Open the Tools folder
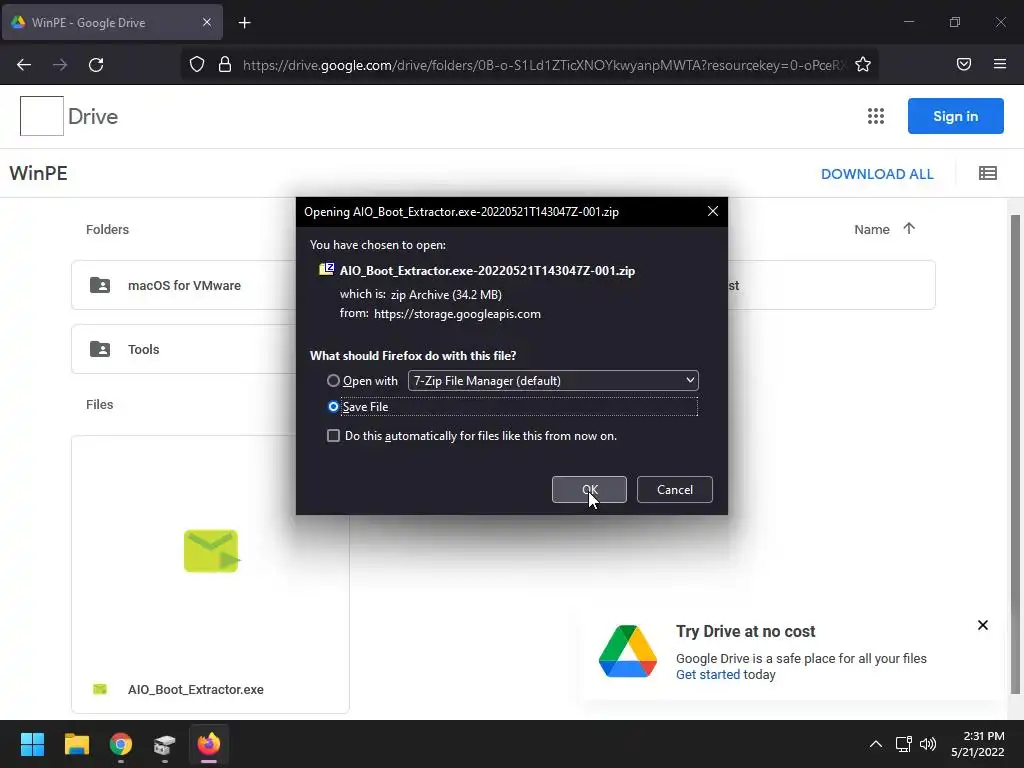Viewport: 1024px width, 768px height. 184,349
